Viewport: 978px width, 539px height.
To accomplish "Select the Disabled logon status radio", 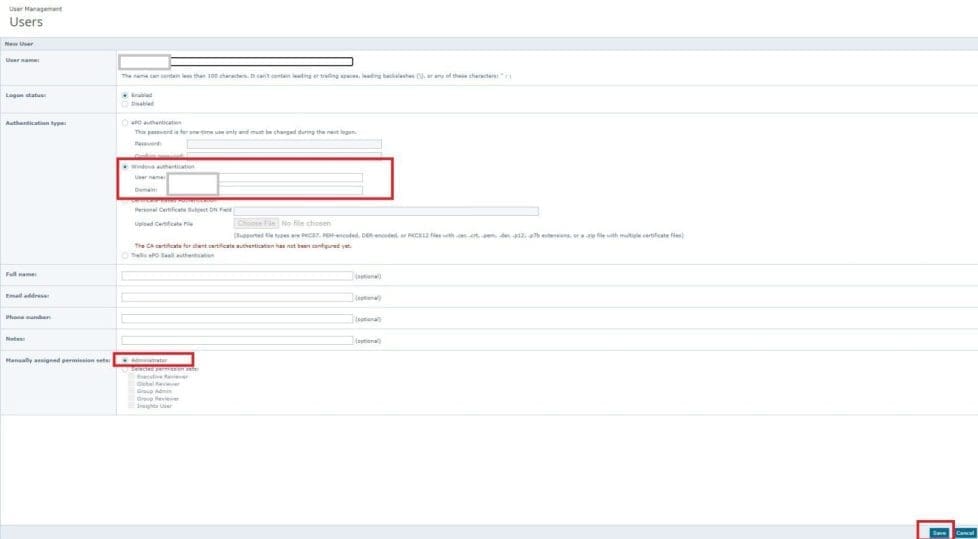I will tap(124, 103).
